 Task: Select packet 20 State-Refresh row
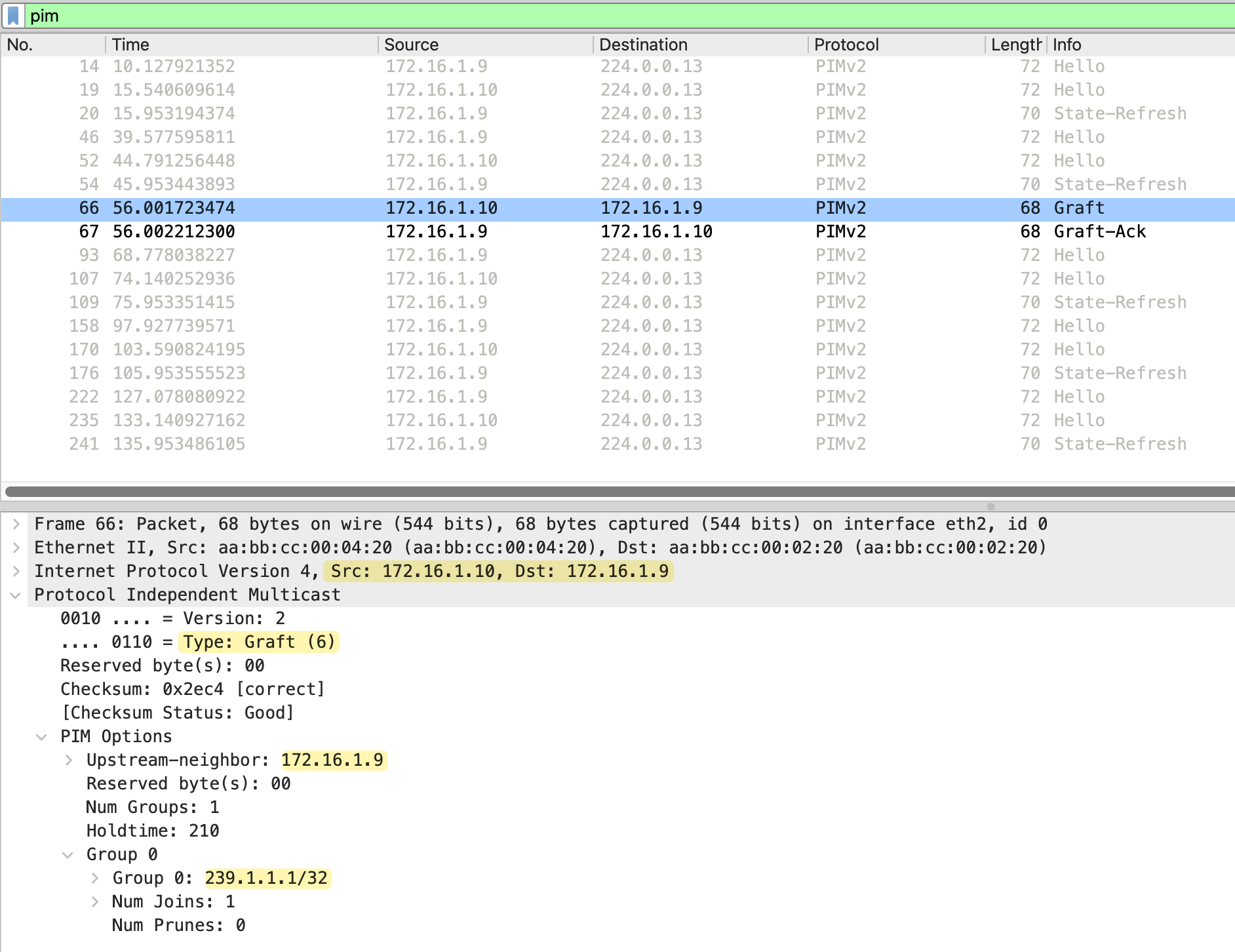tap(590, 113)
